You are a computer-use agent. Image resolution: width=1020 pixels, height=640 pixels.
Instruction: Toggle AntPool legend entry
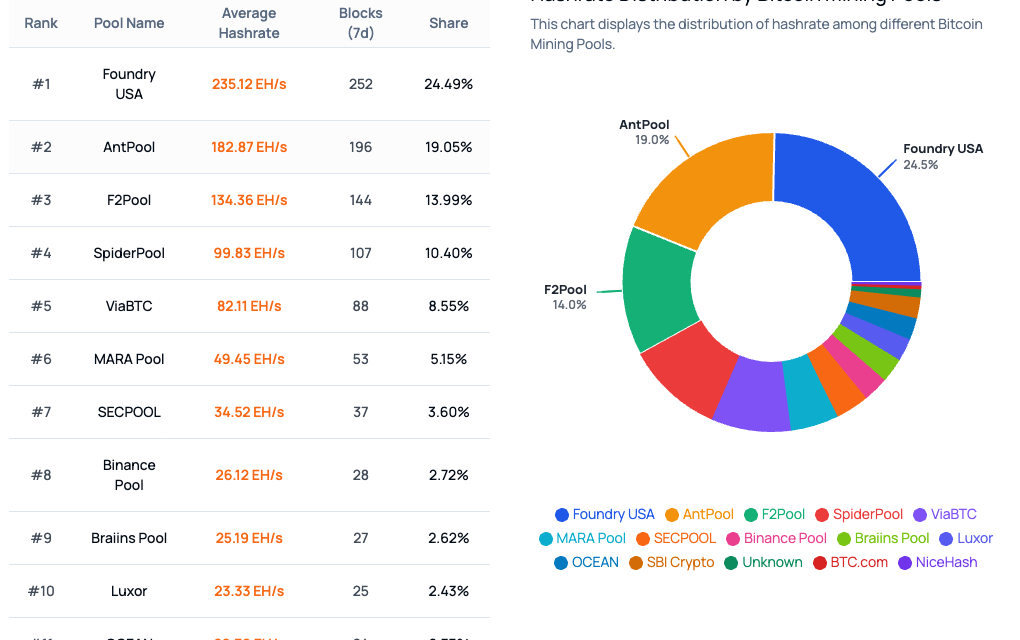[x=699, y=514]
